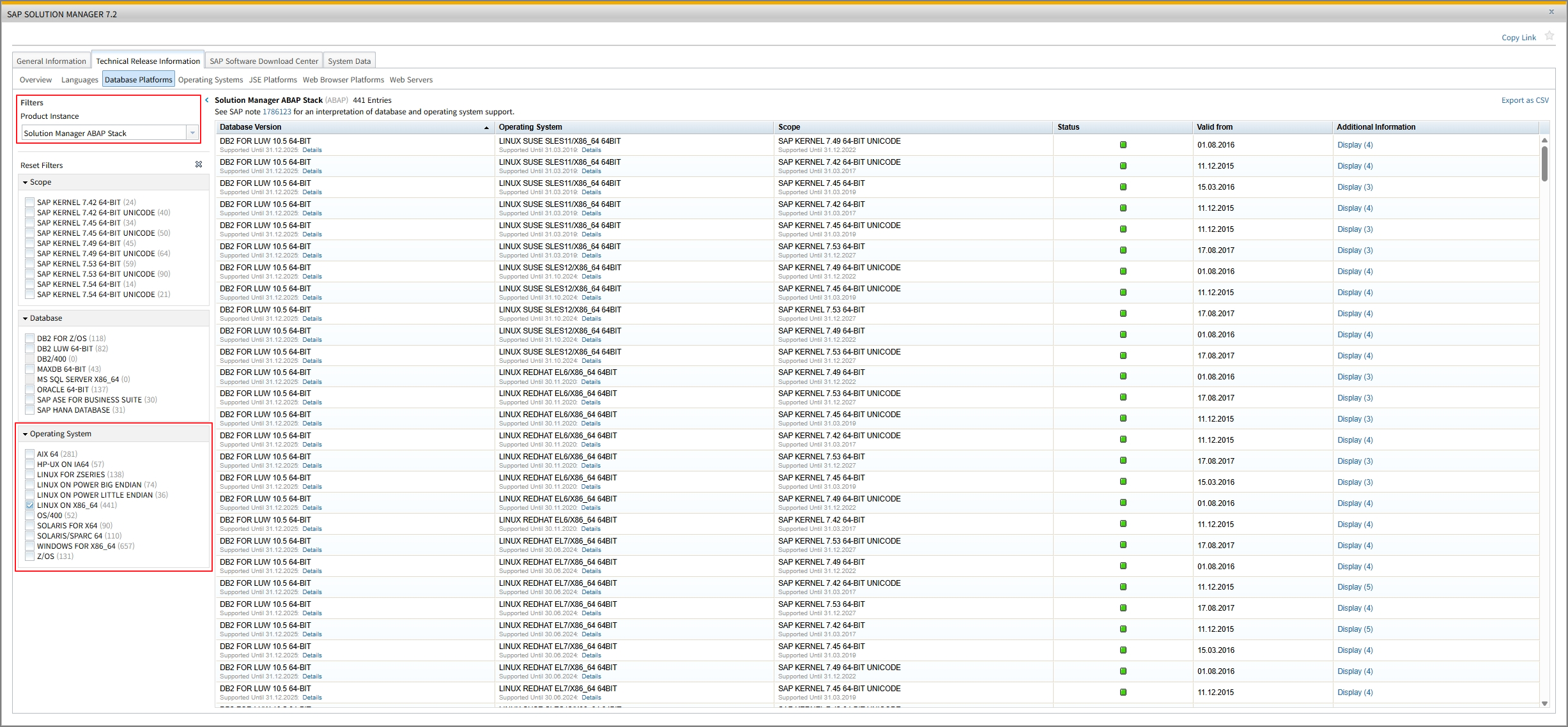Check the MAXDB 64-BIT database filter

(x=29, y=369)
